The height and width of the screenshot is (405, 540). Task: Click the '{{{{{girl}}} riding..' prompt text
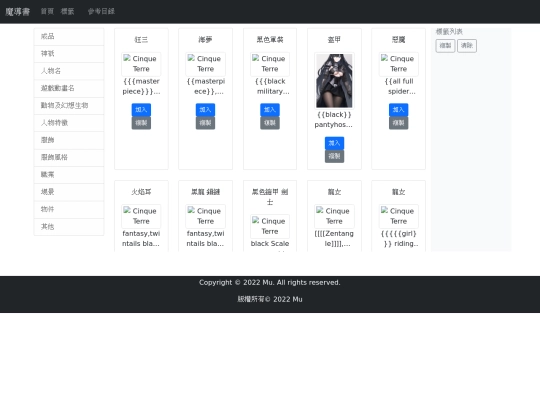tap(399, 239)
